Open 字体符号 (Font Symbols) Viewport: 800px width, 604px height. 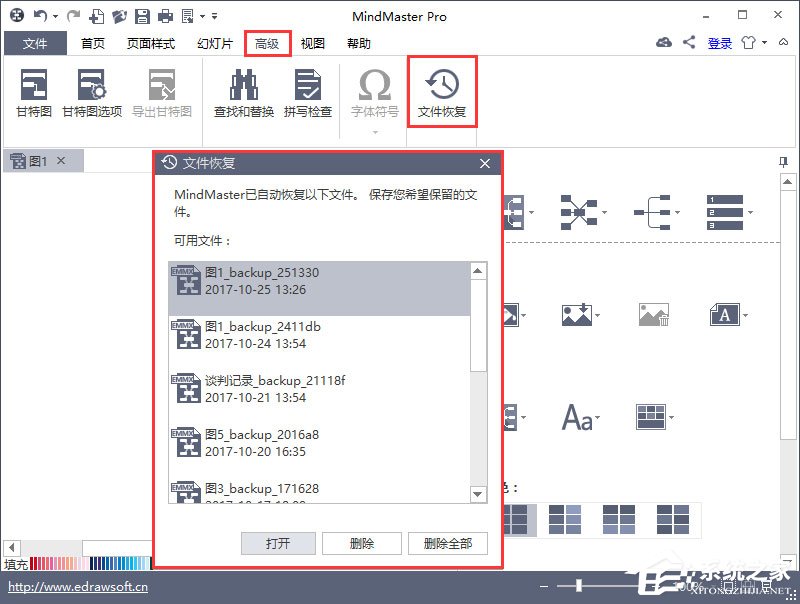375,90
